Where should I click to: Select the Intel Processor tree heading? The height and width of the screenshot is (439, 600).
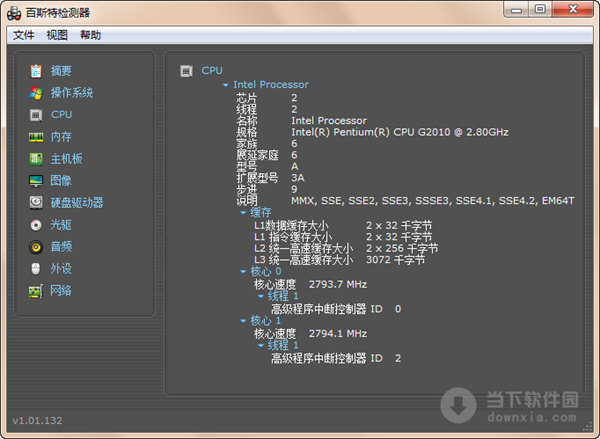(271, 85)
